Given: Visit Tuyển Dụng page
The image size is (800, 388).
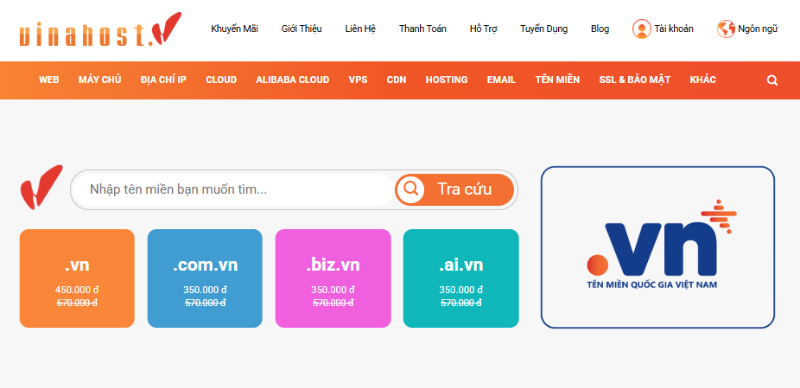Looking at the screenshot, I should point(544,29).
